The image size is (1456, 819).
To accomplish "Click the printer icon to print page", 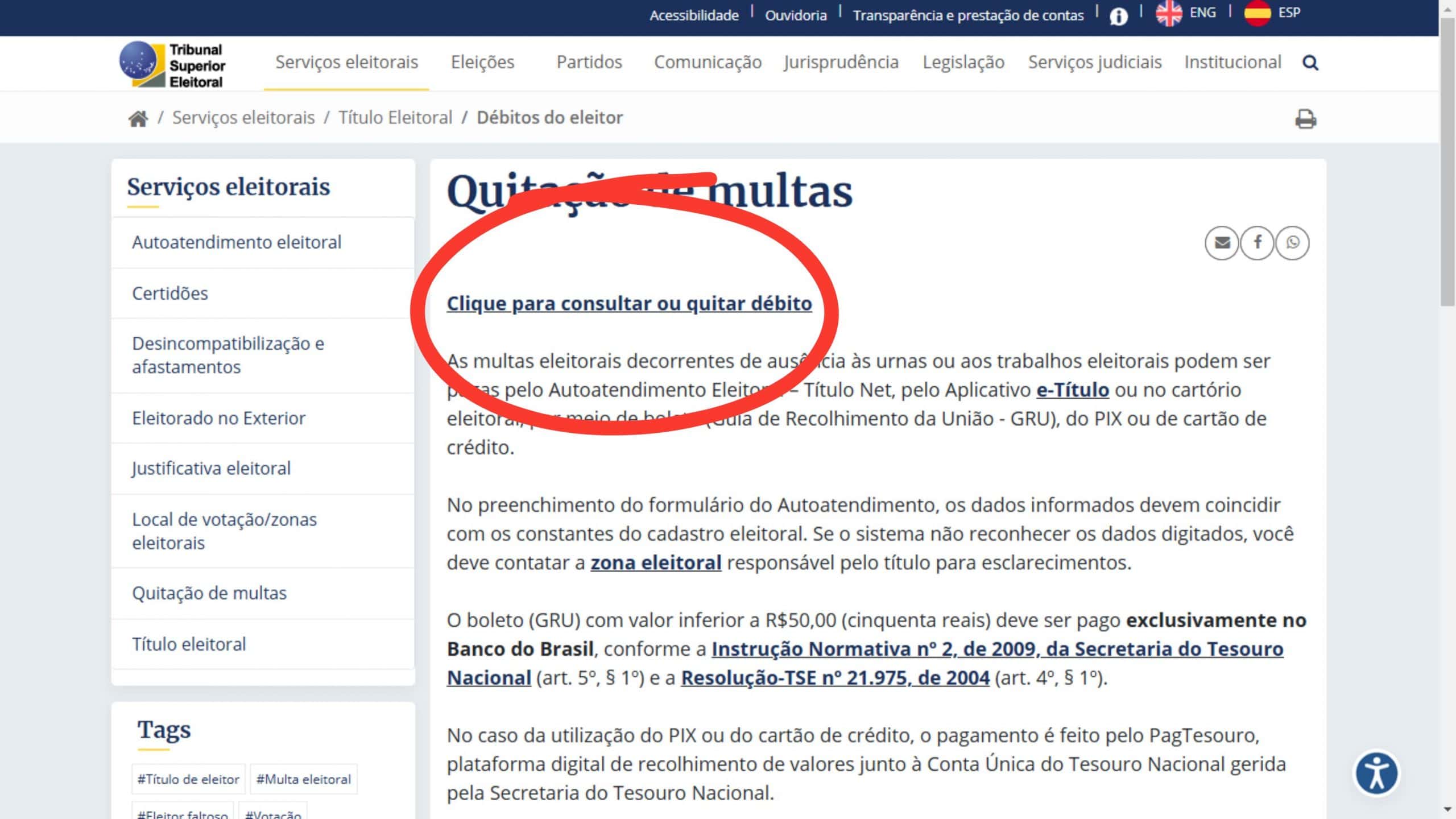I will point(1305,119).
